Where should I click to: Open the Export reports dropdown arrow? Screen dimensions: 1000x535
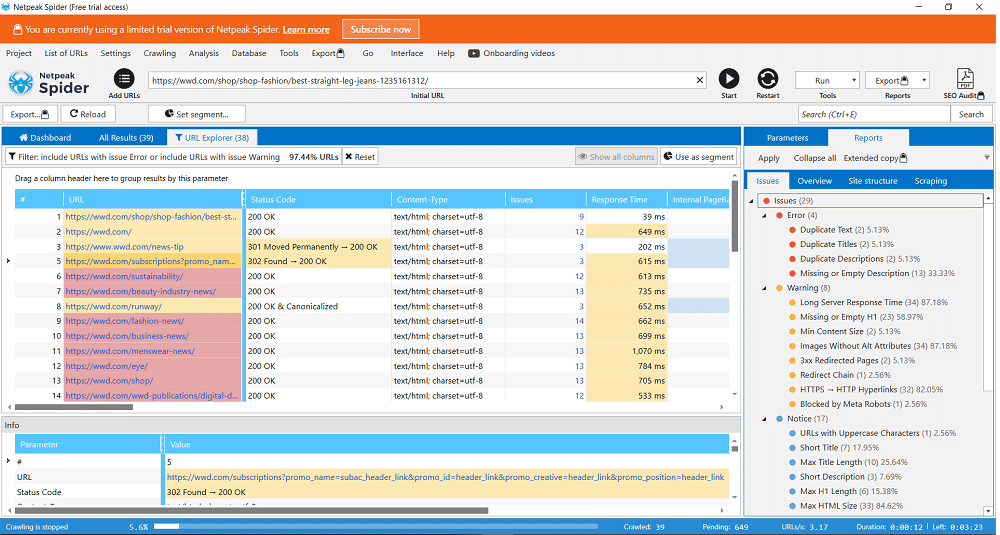(923, 80)
